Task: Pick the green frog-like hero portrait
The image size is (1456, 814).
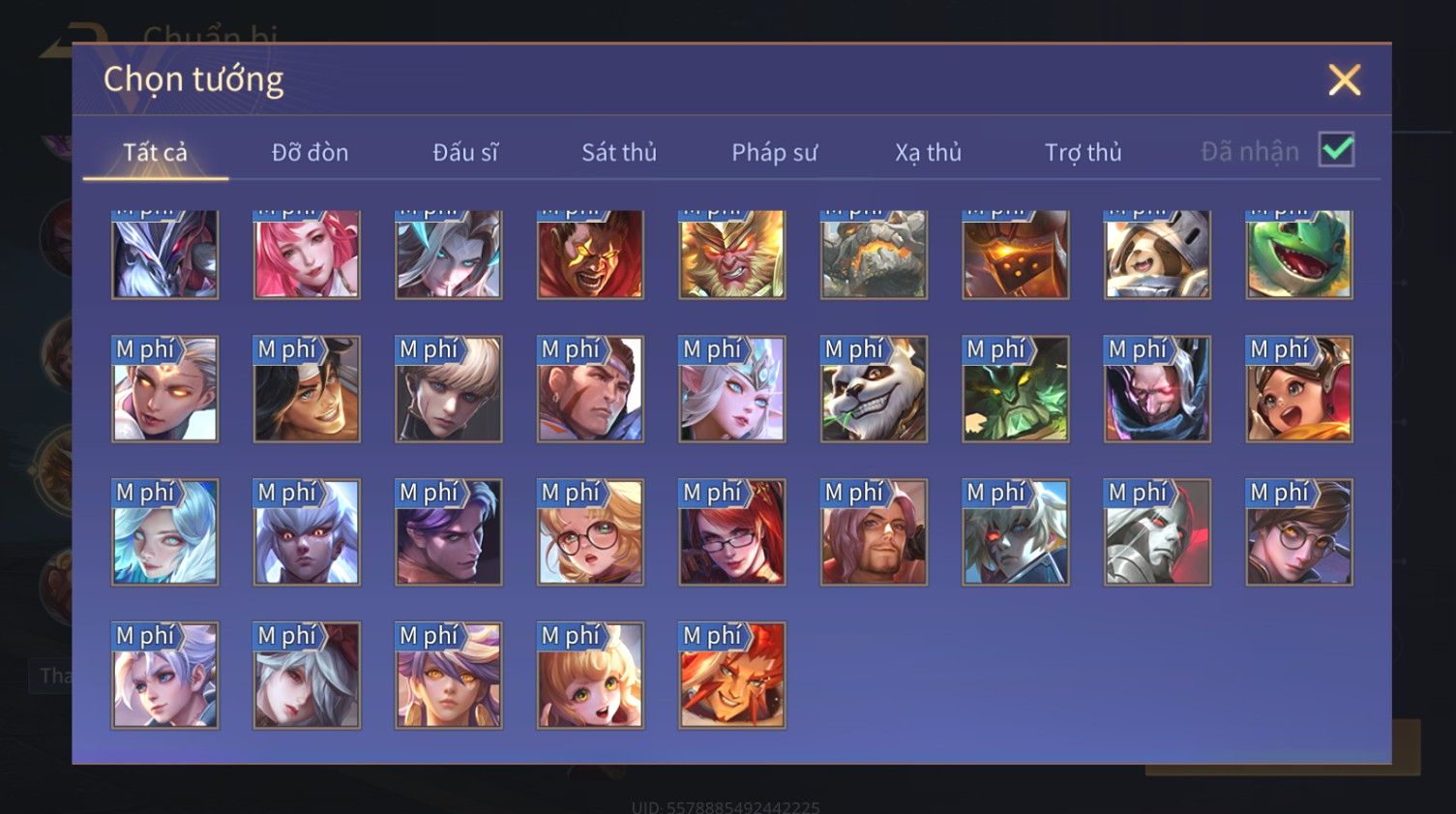Action: click(1299, 255)
